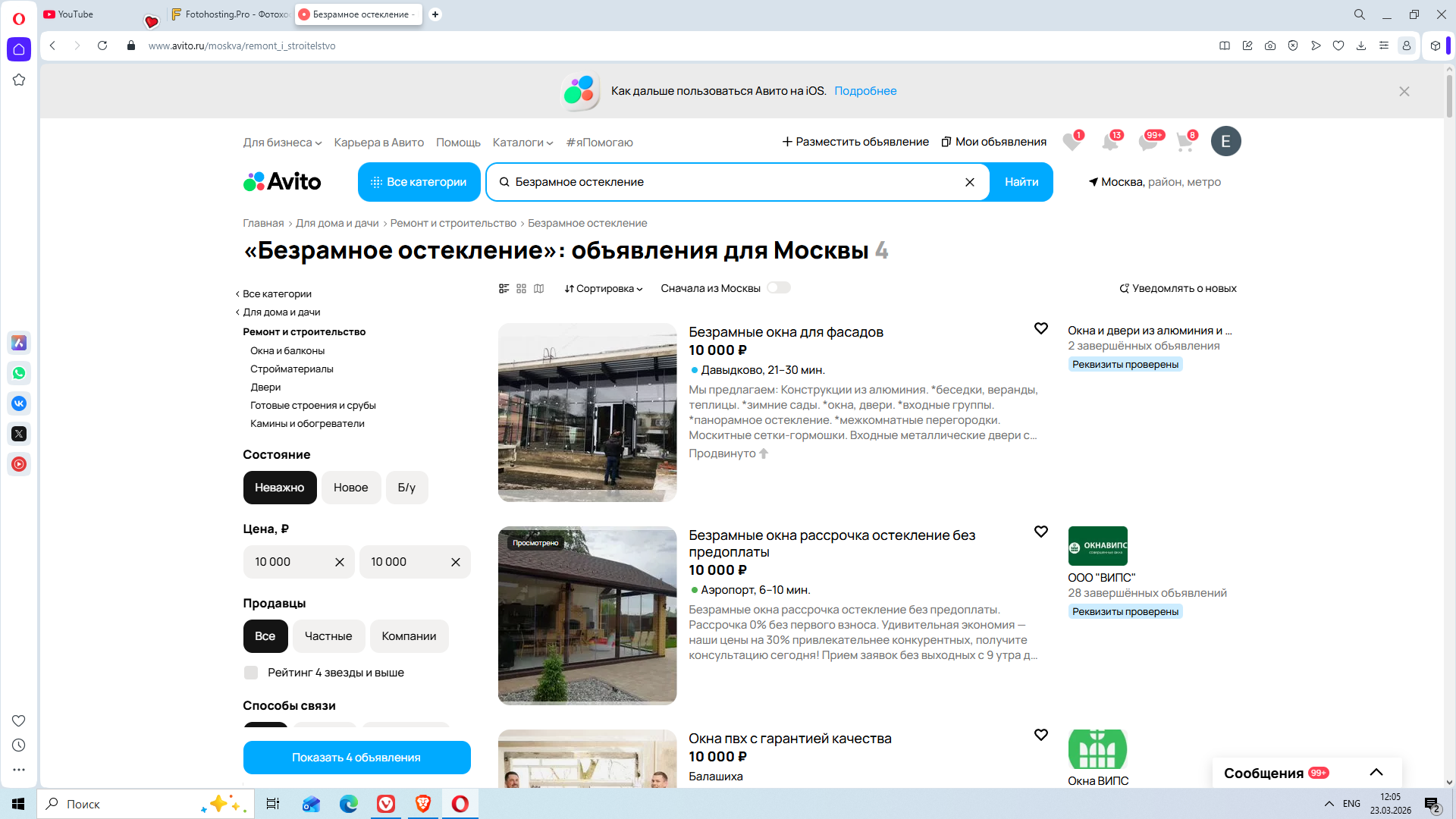The image size is (1456, 819).
Task: Select 'Новое' condition option
Action: (350, 488)
